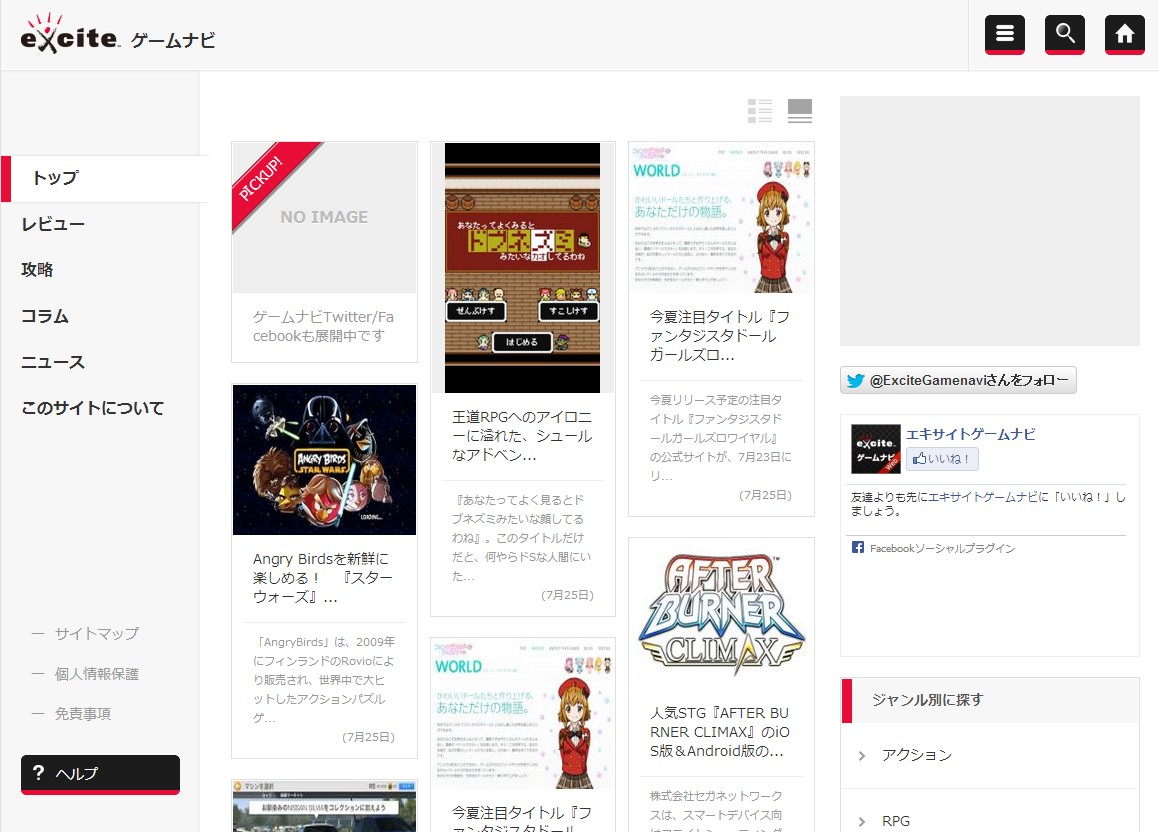Open the racing game thumbnail at bottom
This screenshot has width=1158, height=832.
coord(324,806)
